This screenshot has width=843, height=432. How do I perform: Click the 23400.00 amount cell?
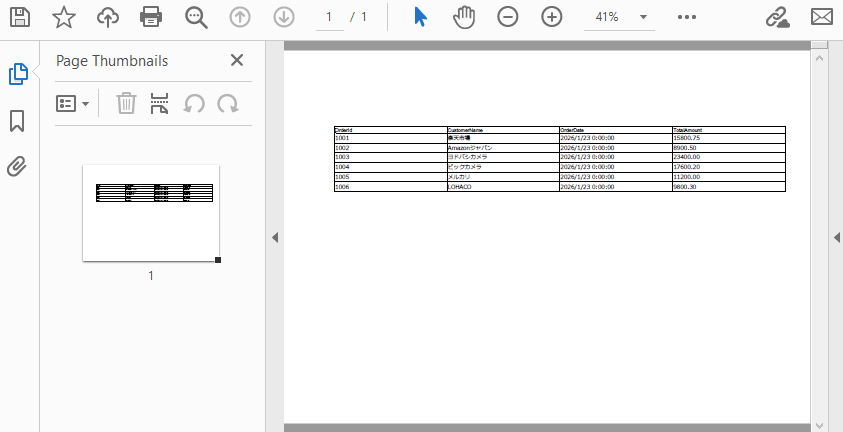pyautogui.click(x=729, y=157)
